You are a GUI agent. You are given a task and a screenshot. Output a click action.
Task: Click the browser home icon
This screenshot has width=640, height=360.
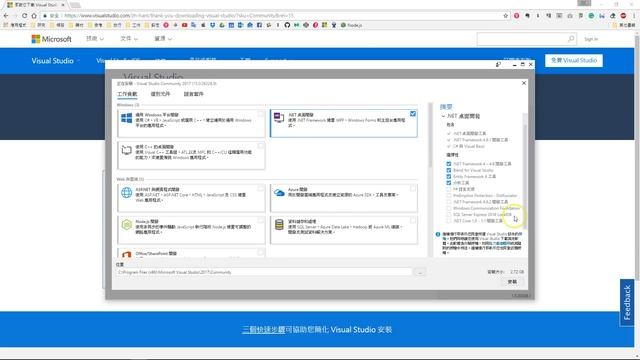(34, 16)
